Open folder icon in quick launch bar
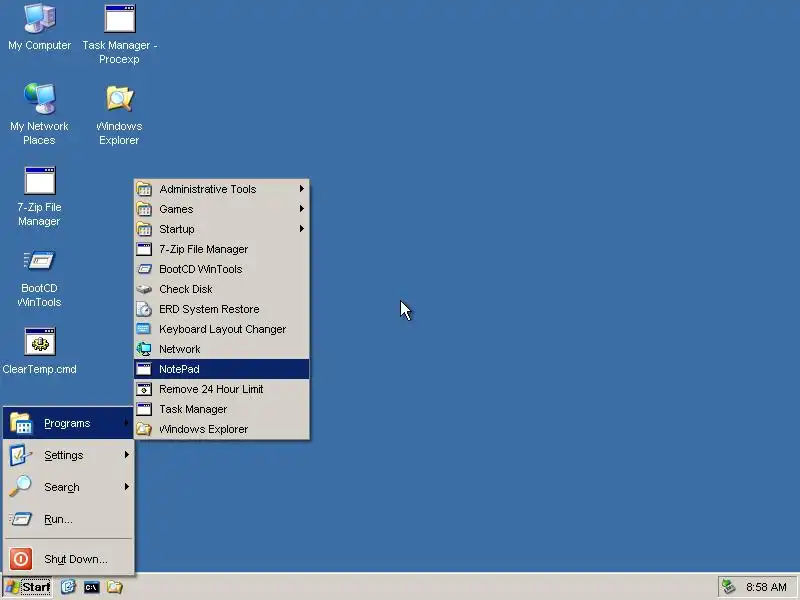 pyautogui.click(x=115, y=587)
